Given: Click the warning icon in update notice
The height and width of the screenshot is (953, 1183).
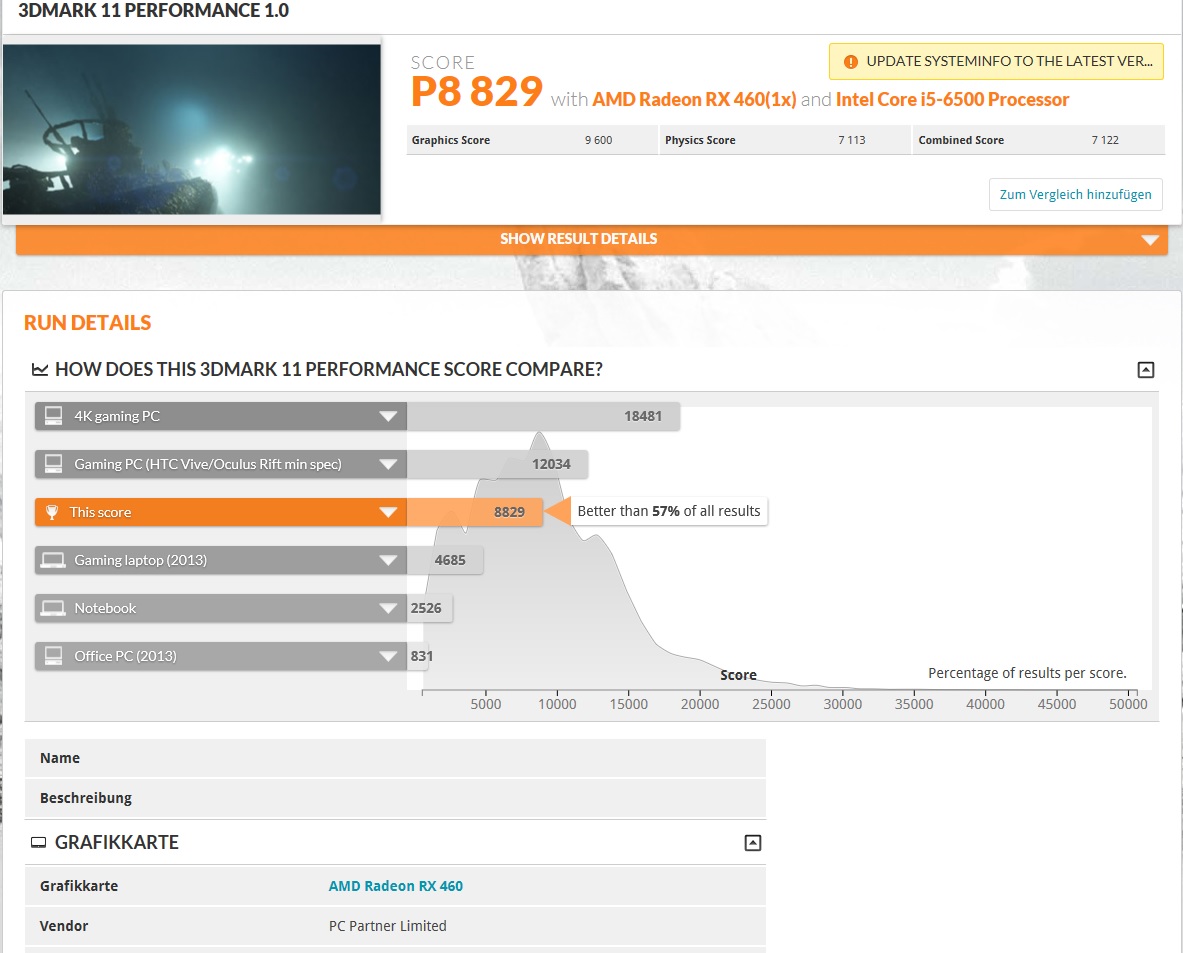Looking at the screenshot, I should coord(850,62).
